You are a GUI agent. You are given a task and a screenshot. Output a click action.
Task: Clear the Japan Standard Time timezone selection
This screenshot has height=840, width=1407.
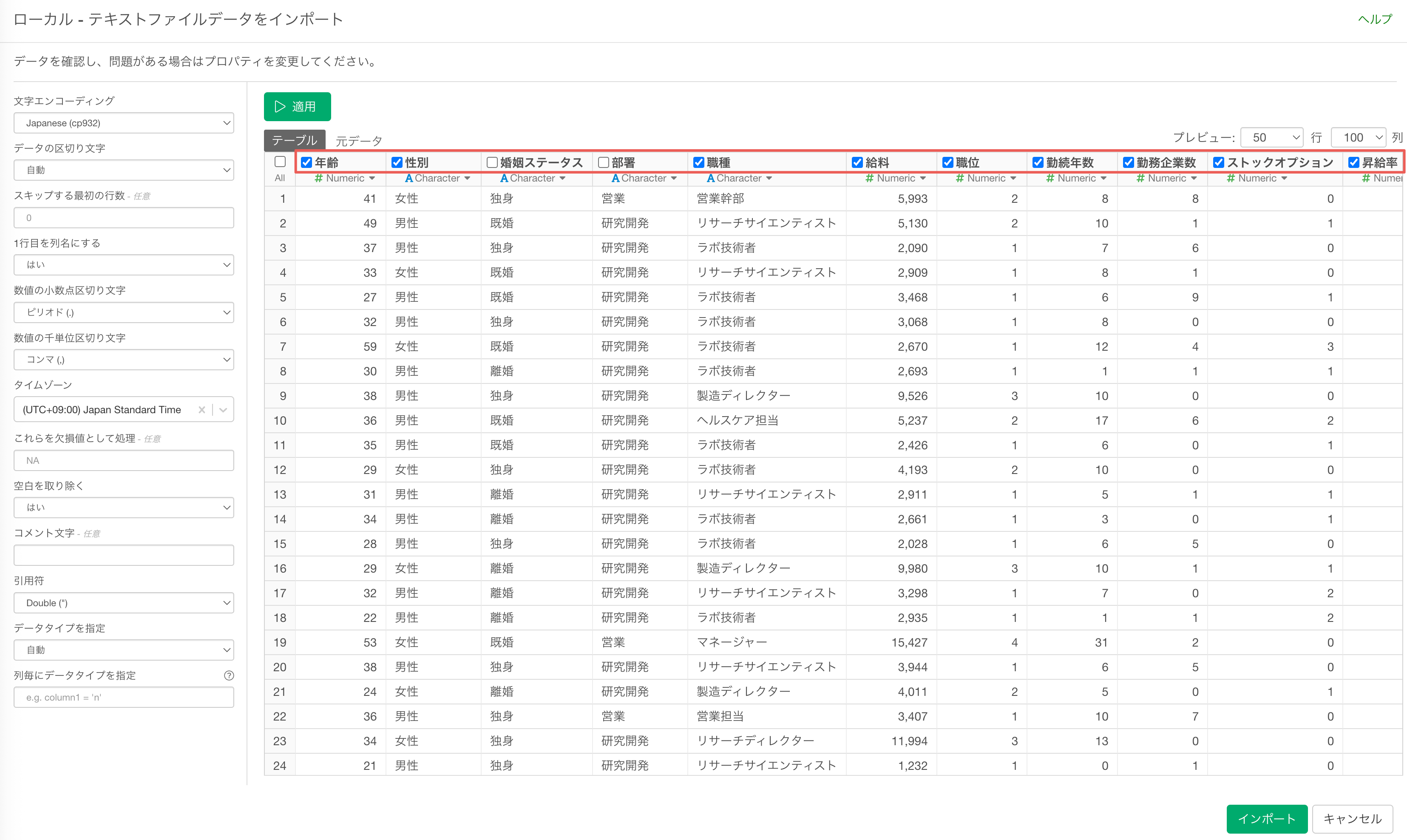(201, 410)
